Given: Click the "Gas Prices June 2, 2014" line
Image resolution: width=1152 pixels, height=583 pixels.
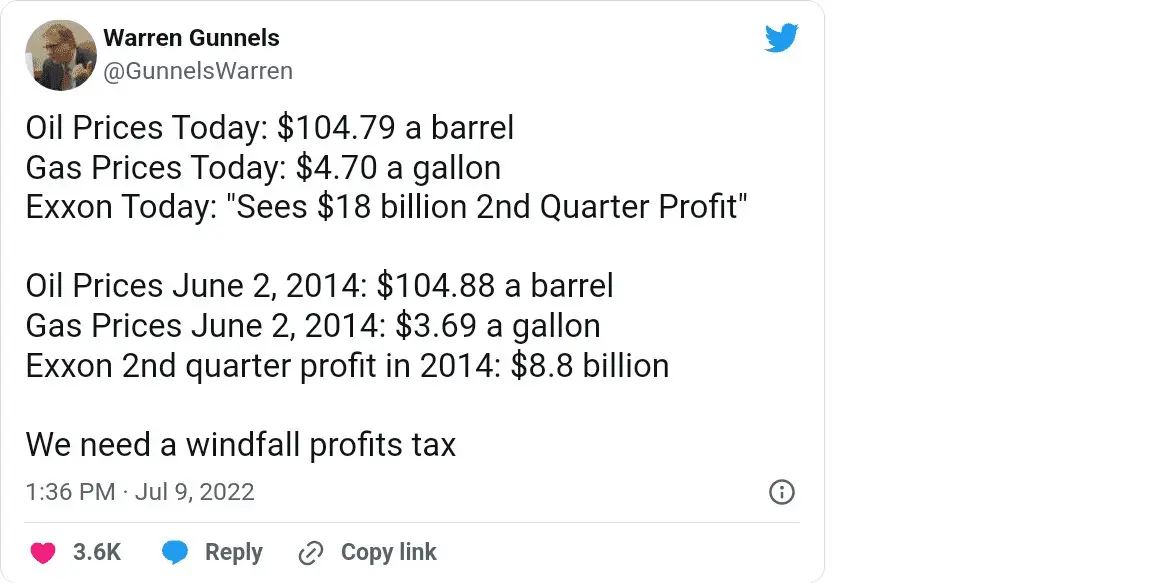Looking at the screenshot, I should [313, 326].
